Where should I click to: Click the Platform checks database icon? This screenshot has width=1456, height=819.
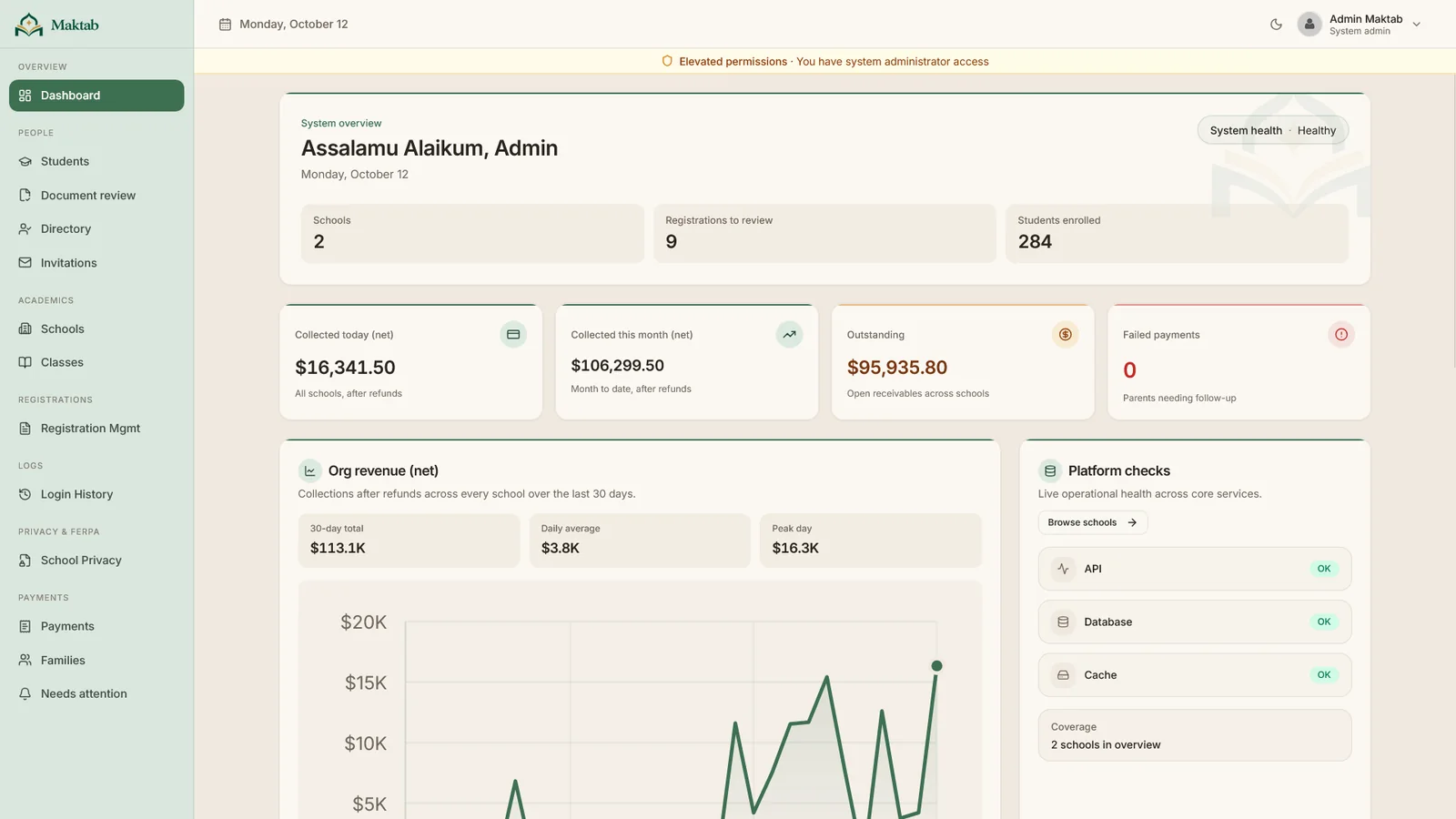click(x=1050, y=470)
